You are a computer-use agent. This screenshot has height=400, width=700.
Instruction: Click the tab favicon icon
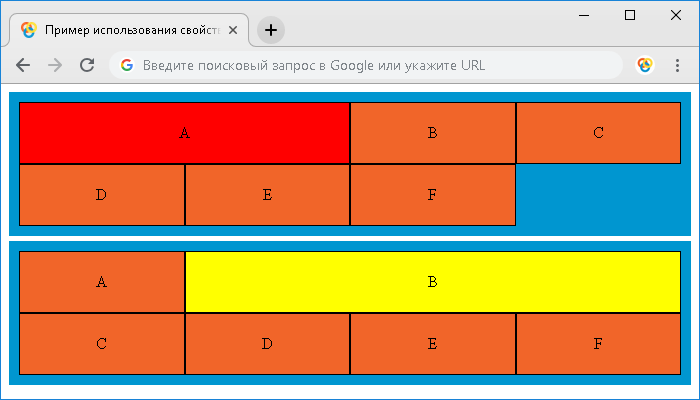[x=29, y=30]
